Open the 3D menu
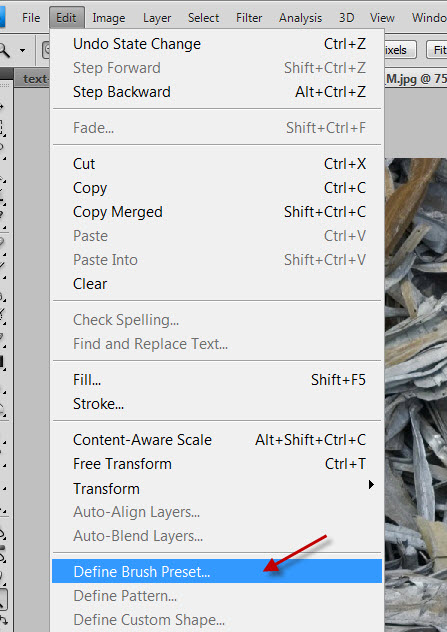The height and width of the screenshot is (632, 447). point(347,18)
